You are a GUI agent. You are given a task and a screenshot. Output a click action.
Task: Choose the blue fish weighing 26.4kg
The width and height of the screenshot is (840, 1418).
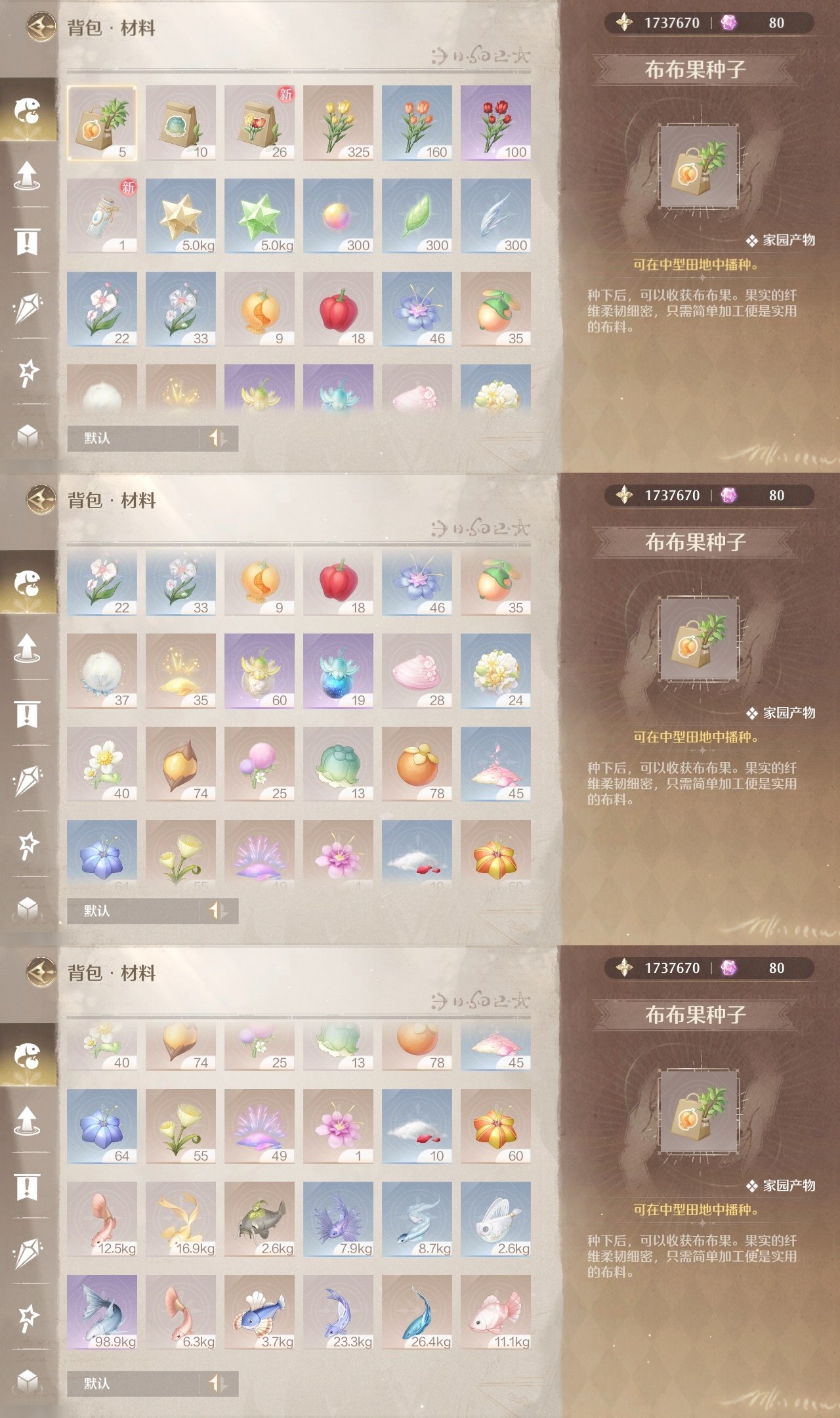[417, 1312]
